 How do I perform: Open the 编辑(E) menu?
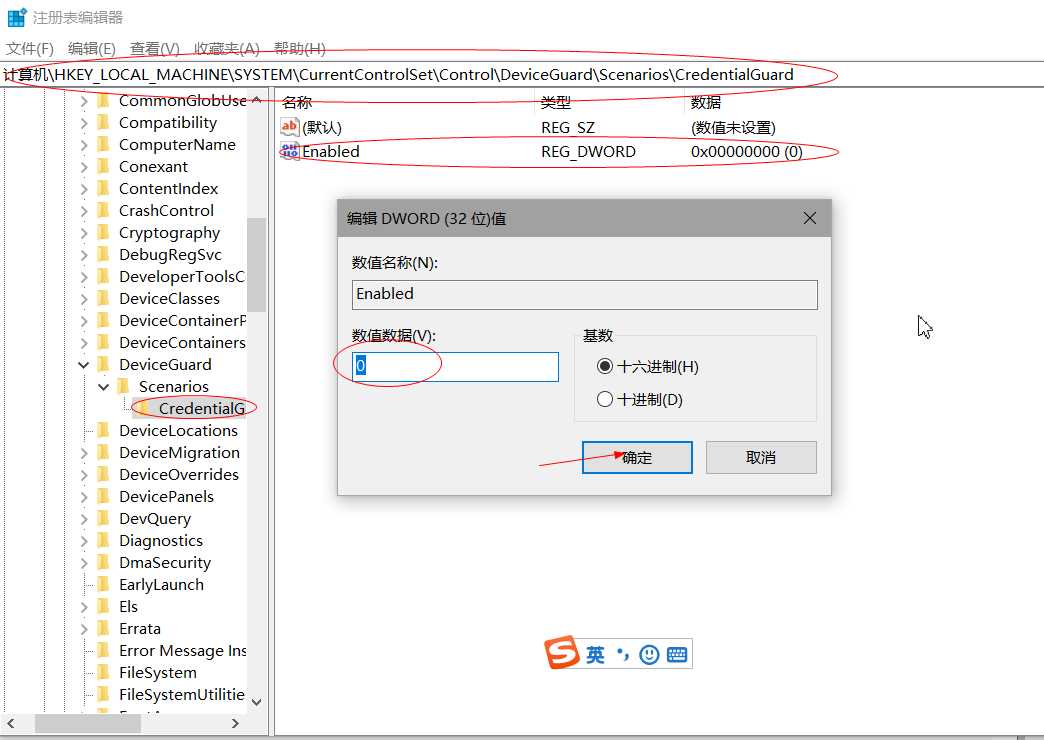[x=92, y=49]
